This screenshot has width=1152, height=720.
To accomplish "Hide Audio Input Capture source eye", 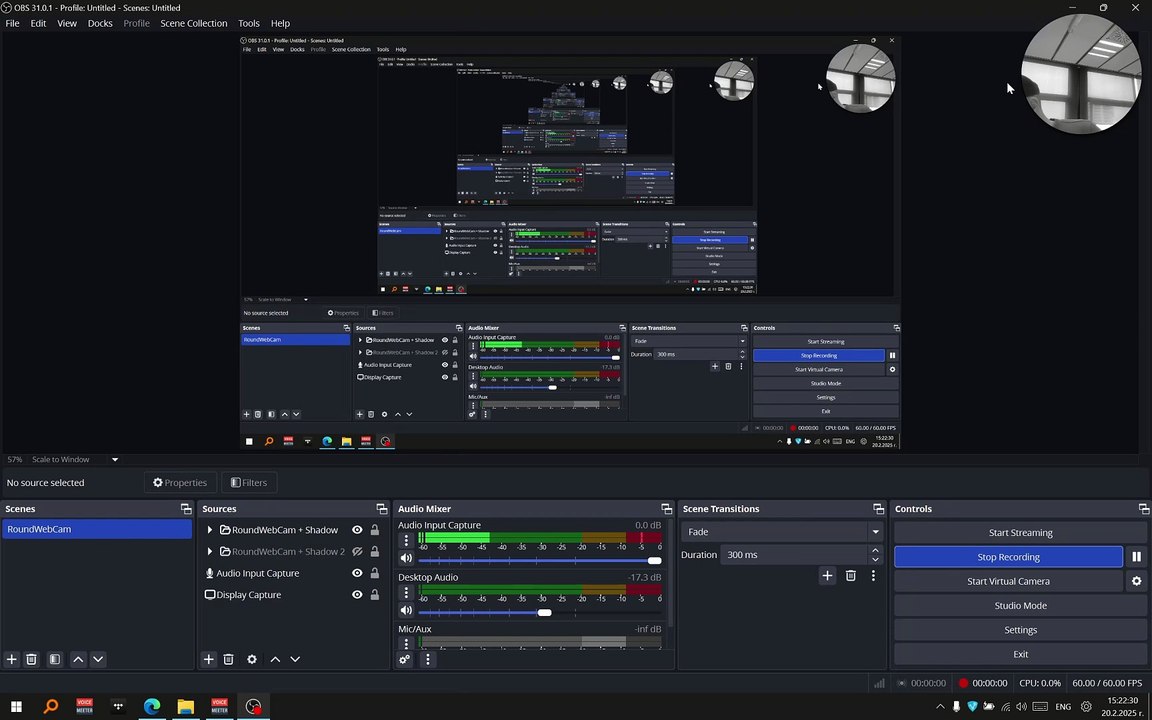I will click(357, 573).
